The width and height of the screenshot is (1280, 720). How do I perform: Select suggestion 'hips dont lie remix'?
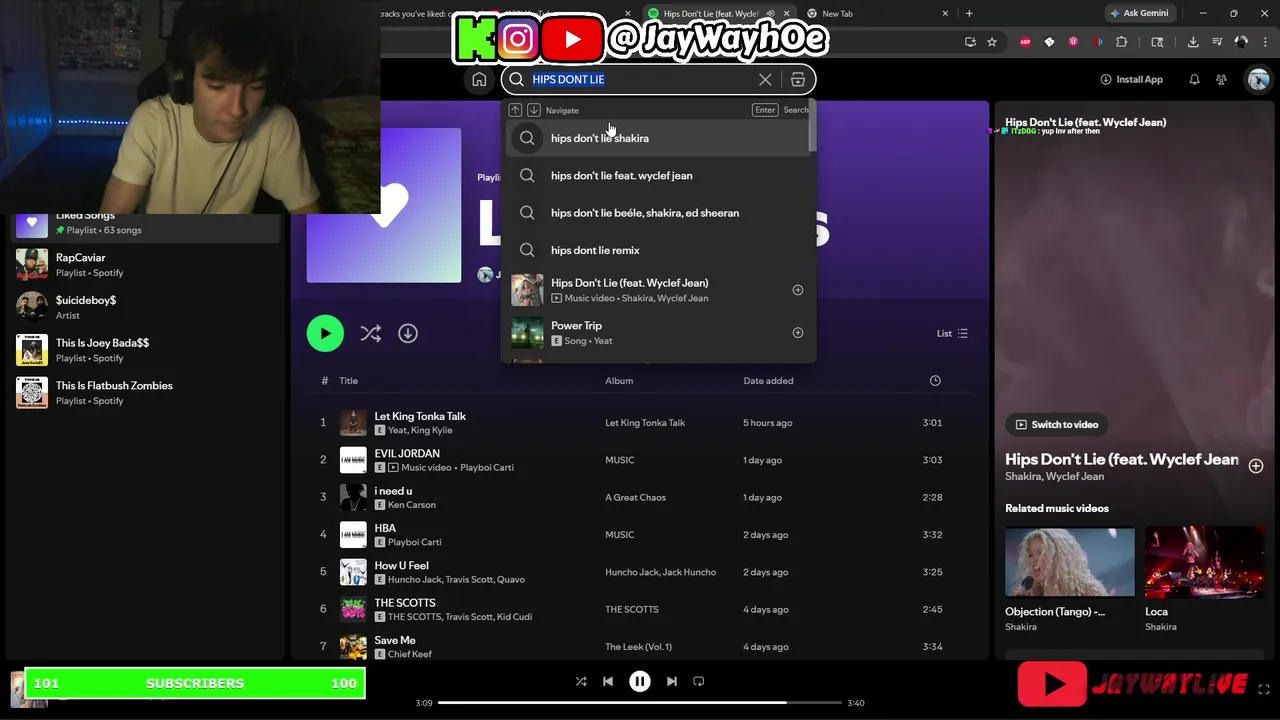[658, 250]
